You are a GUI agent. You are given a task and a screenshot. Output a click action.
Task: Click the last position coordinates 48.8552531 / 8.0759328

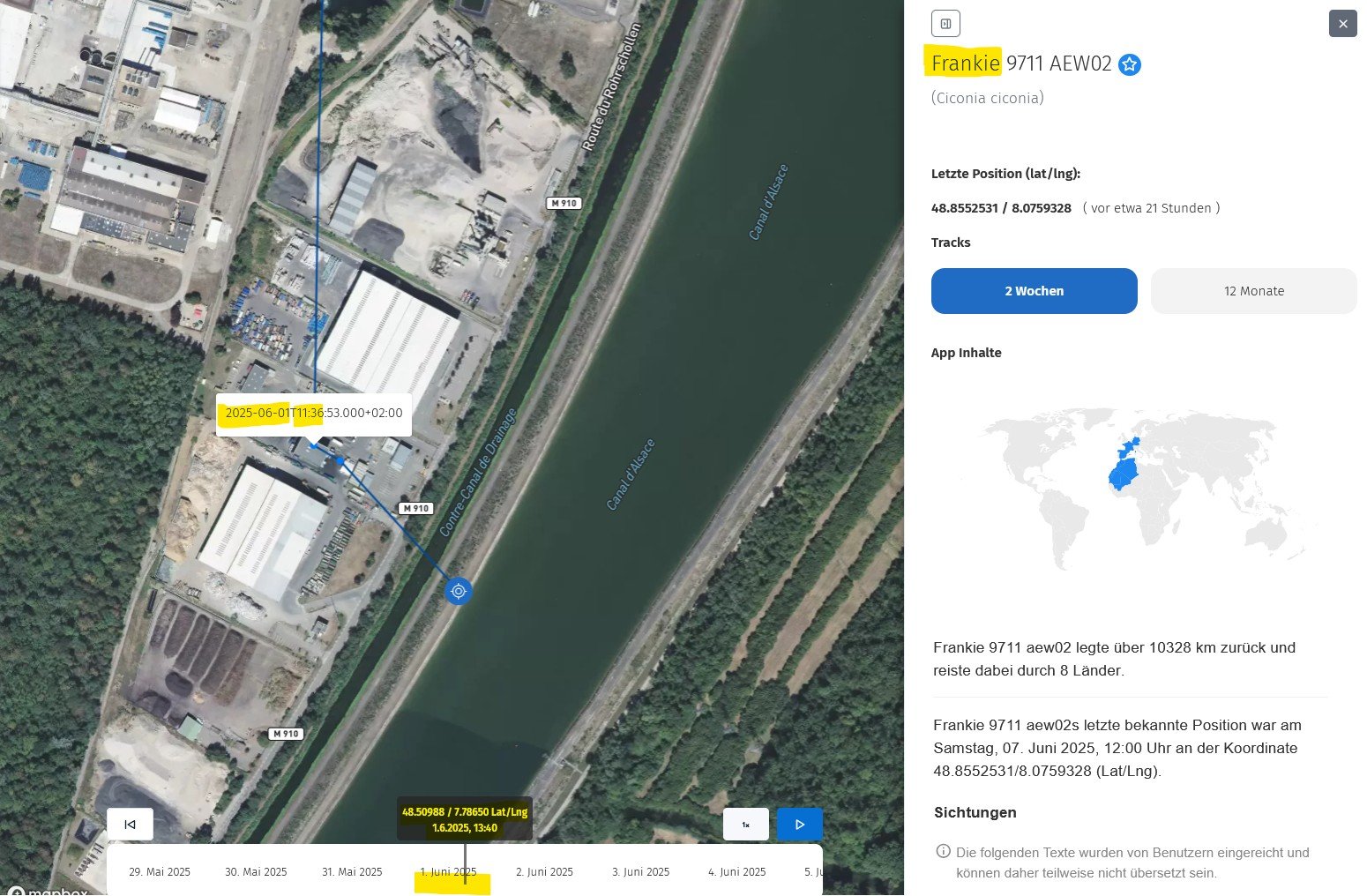click(x=1001, y=209)
